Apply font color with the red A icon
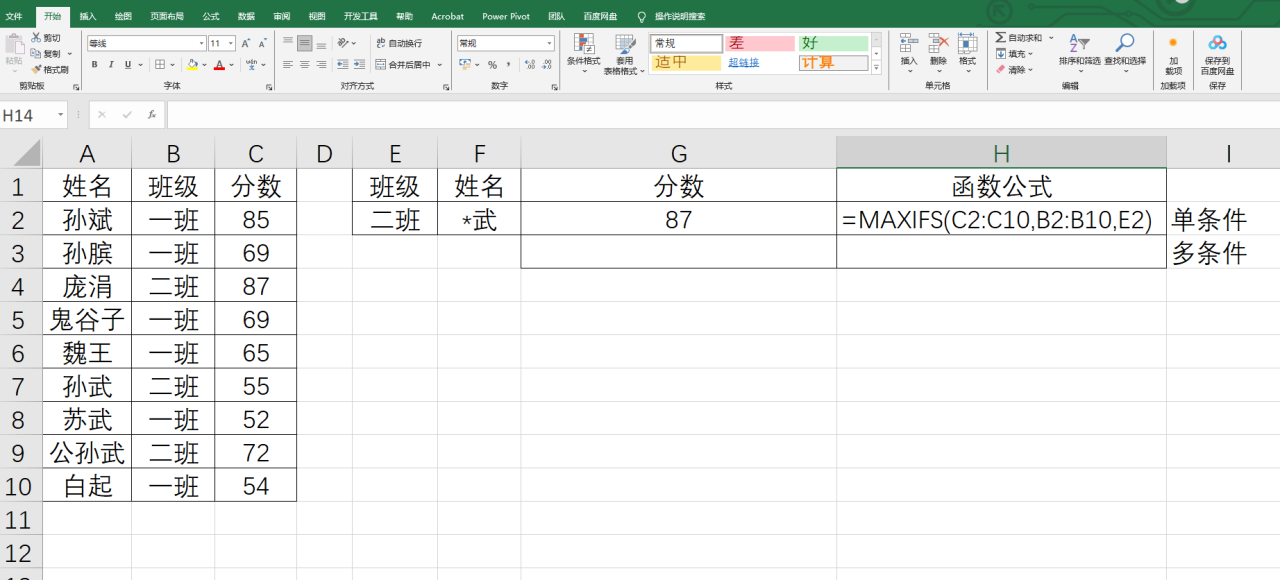Viewport: 1280px width, 580px height. (219, 65)
